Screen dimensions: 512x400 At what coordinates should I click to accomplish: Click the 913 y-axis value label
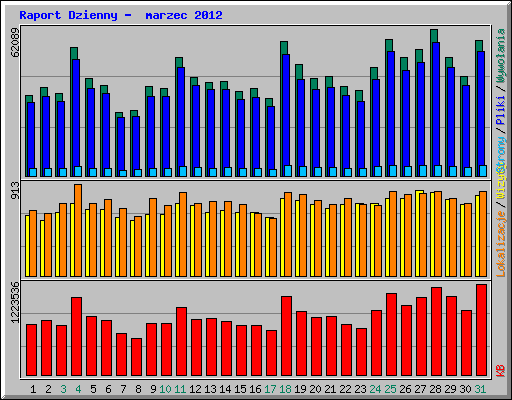tap(15, 190)
